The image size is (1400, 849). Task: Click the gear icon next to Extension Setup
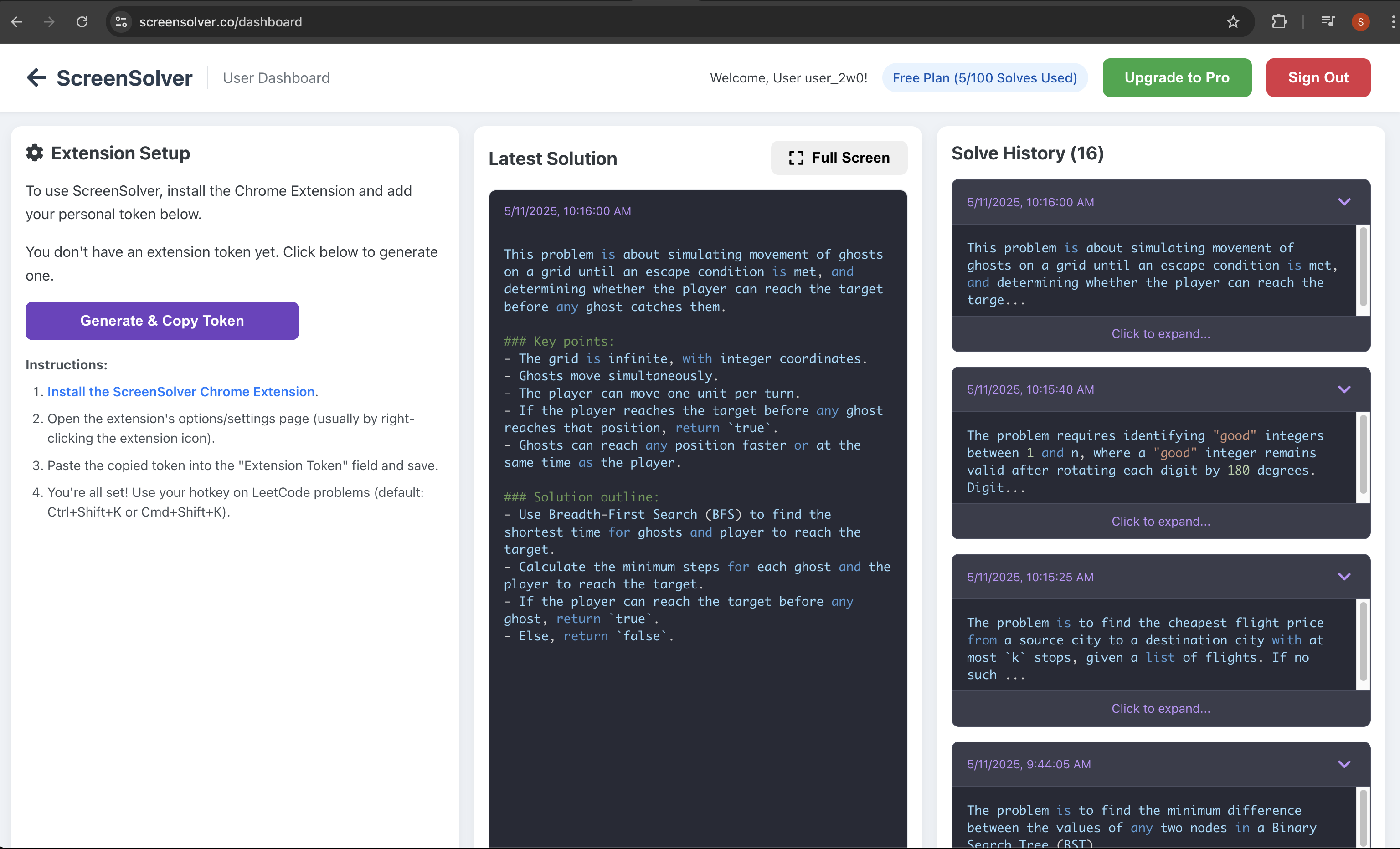tap(35, 153)
